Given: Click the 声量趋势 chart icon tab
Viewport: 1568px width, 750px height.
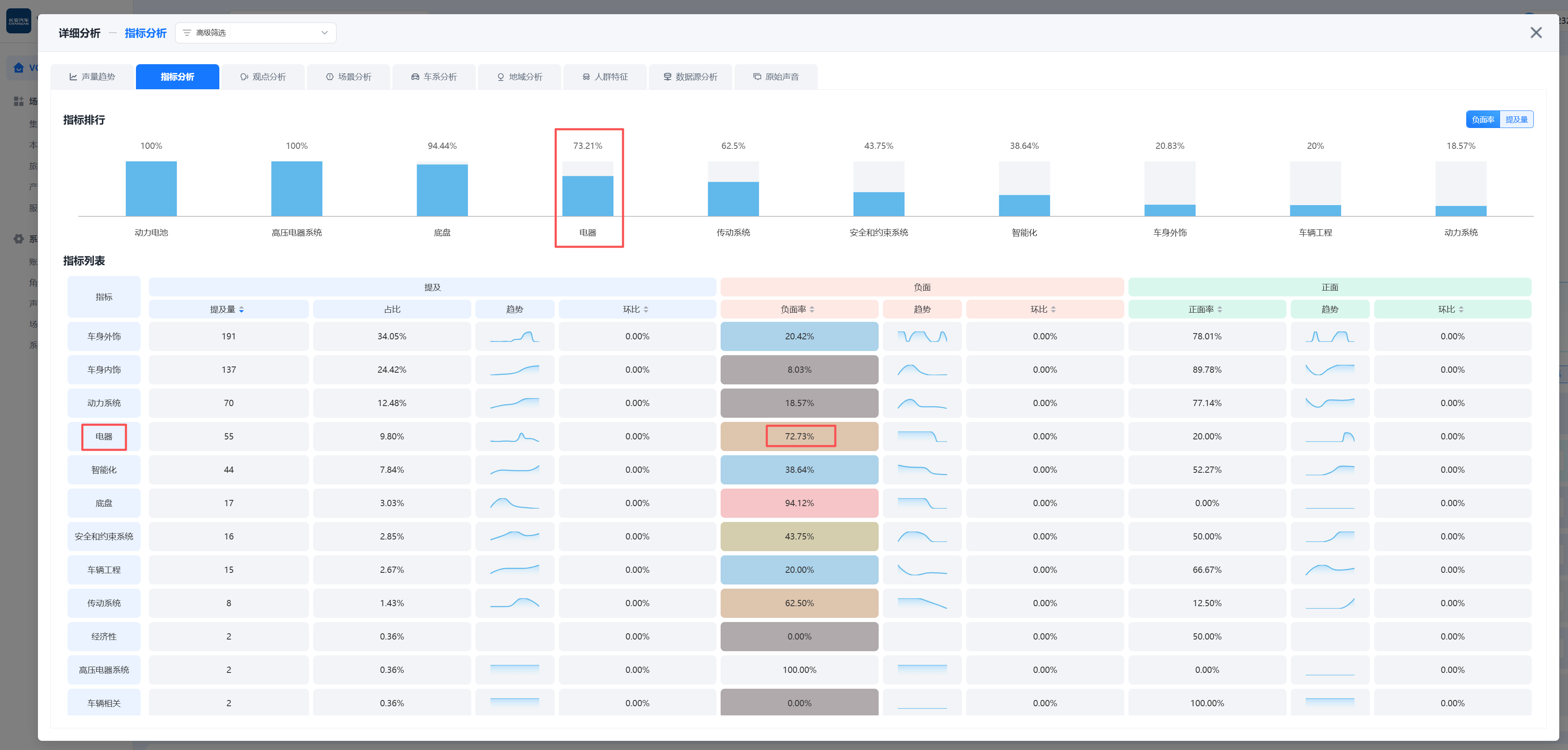Looking at the screenshot, I should tap(73, 77).
